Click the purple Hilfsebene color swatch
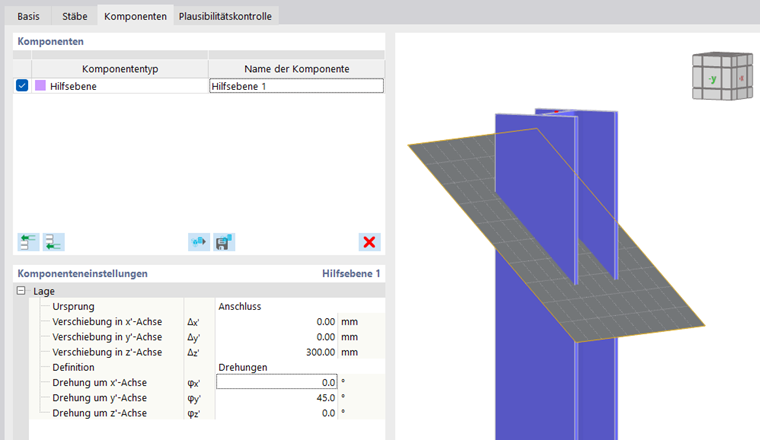Screen dimensions: 760x440 (x=40, y=85)
